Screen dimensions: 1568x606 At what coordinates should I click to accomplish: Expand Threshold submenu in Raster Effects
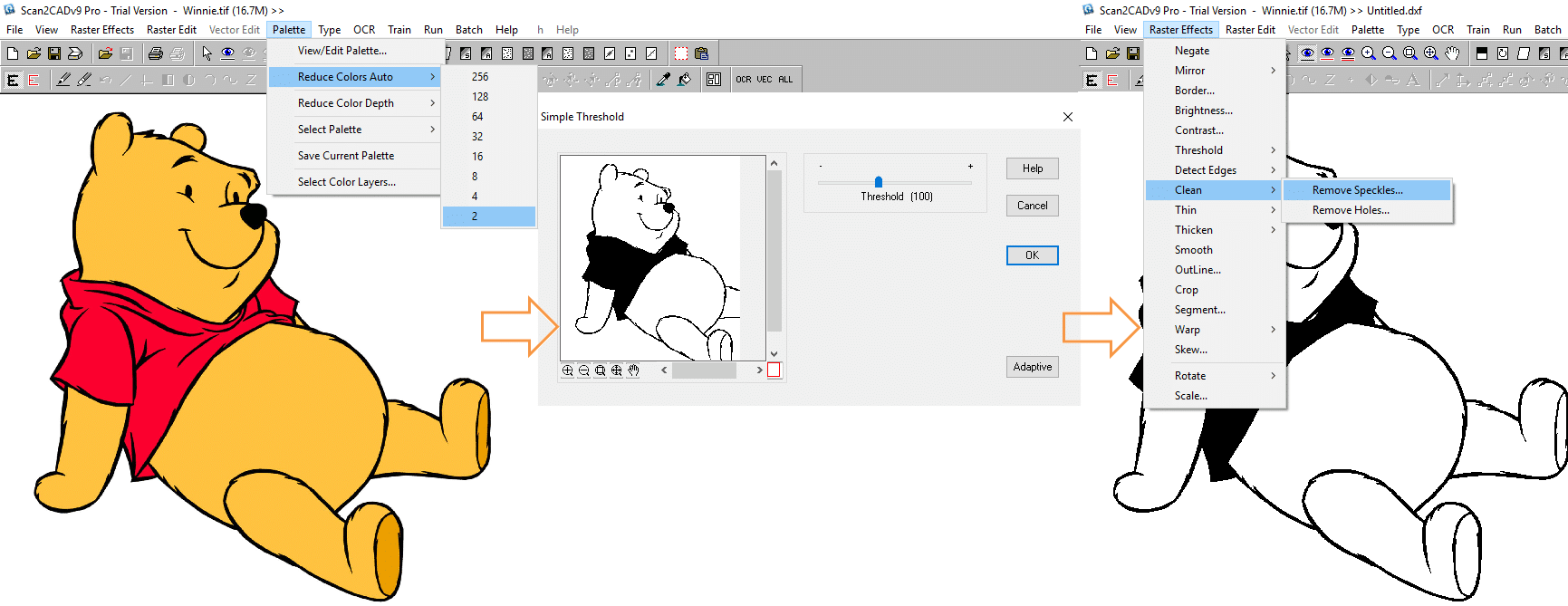click(1215, 150)
